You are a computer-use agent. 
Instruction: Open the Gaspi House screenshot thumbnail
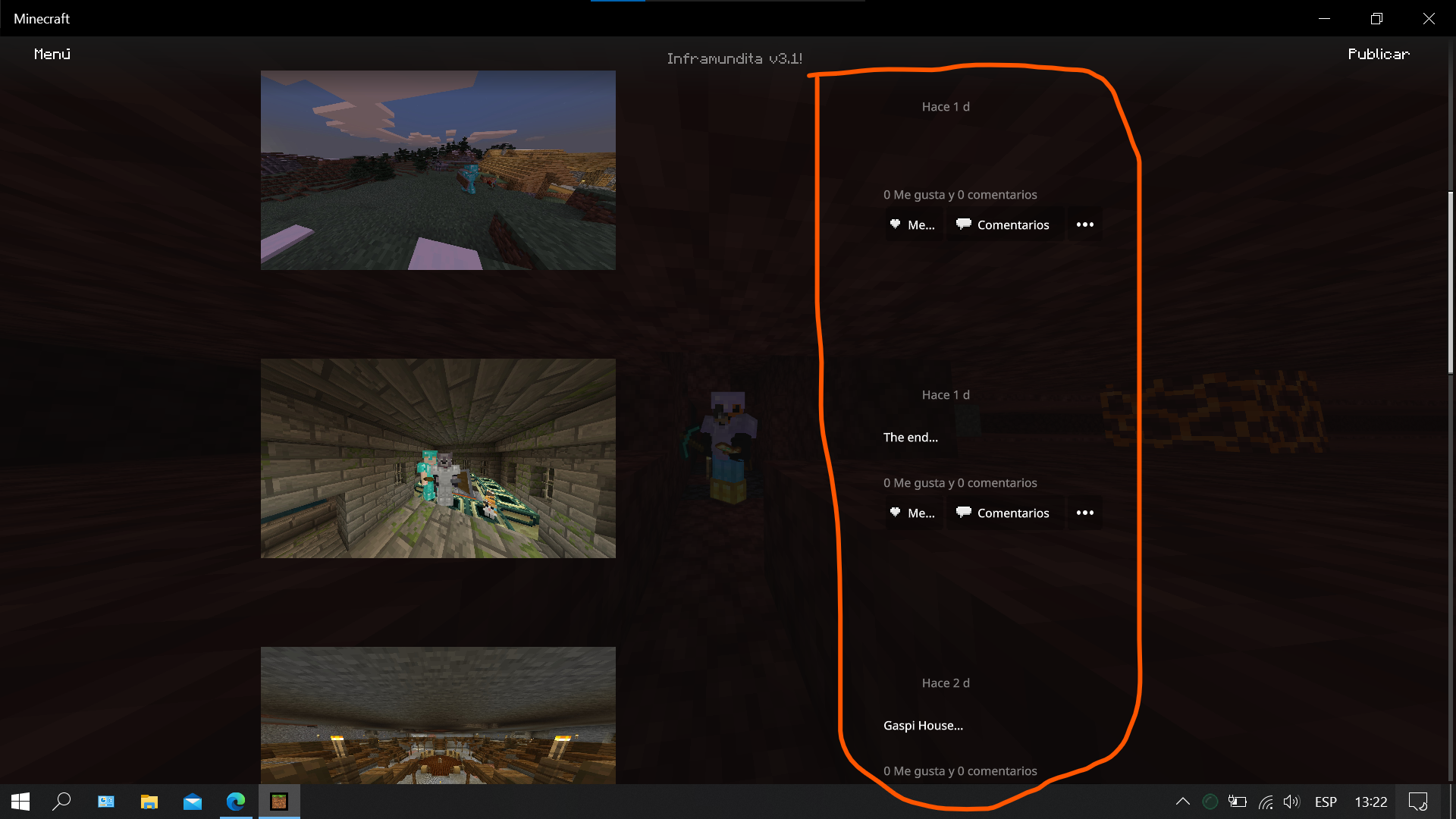438,714
